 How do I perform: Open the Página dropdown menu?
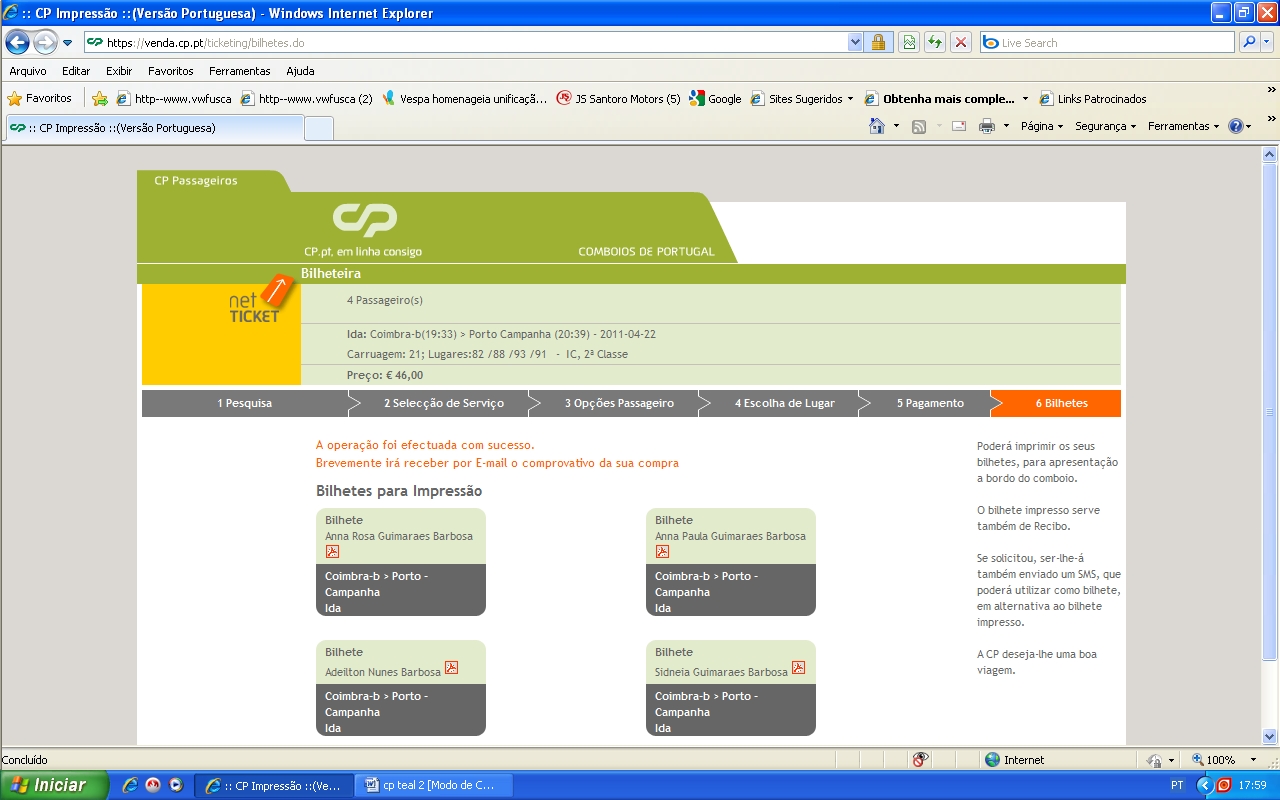[x=1042, y=126]
